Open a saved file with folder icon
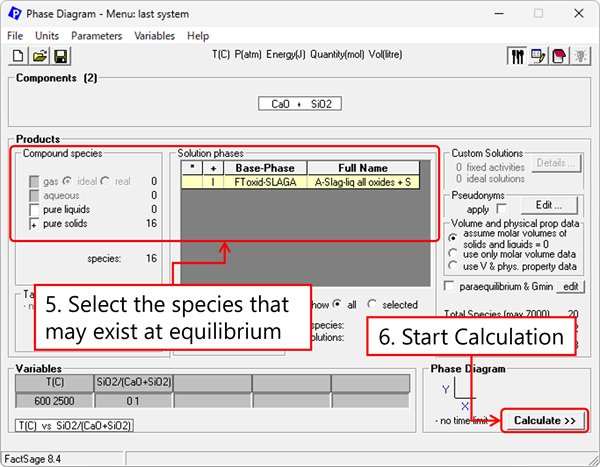 (x=40, y=56)
